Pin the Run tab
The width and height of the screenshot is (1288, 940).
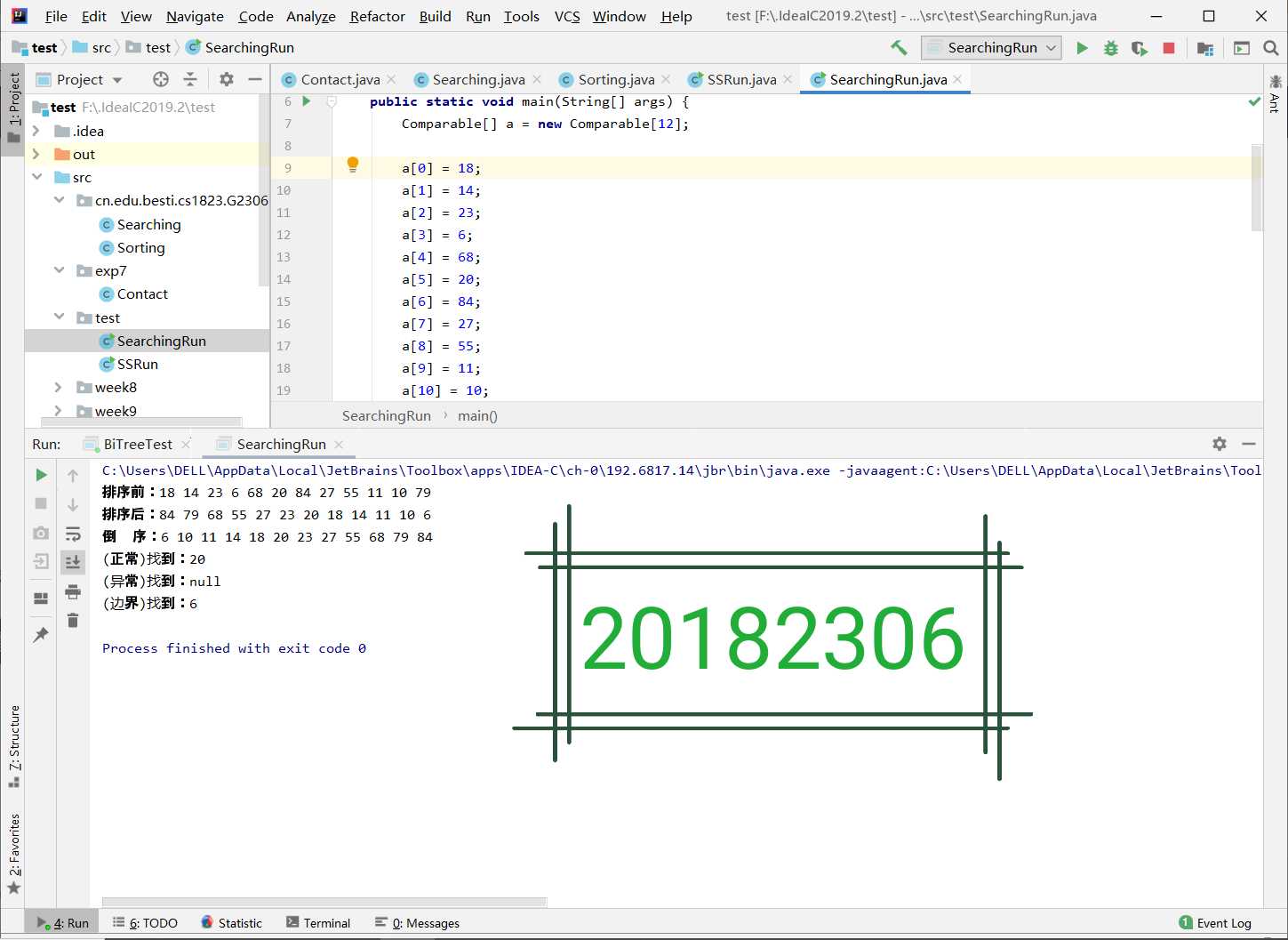pos(41,635)
